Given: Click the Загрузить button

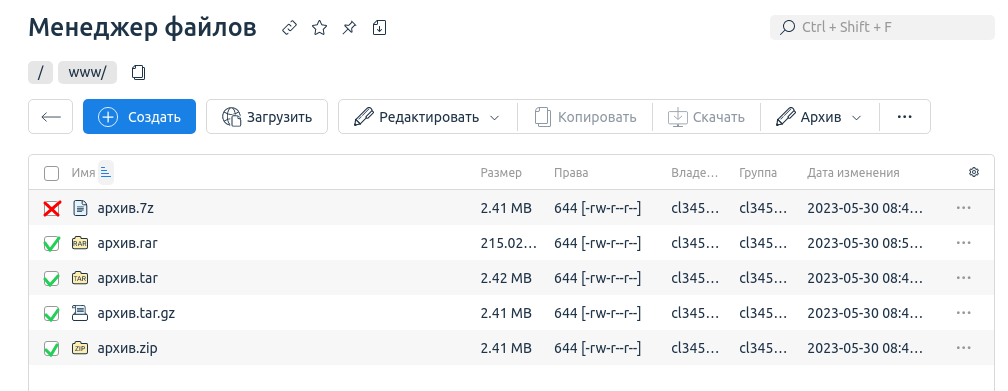Looking at the screenshot, I should click(x=267, y=116).
